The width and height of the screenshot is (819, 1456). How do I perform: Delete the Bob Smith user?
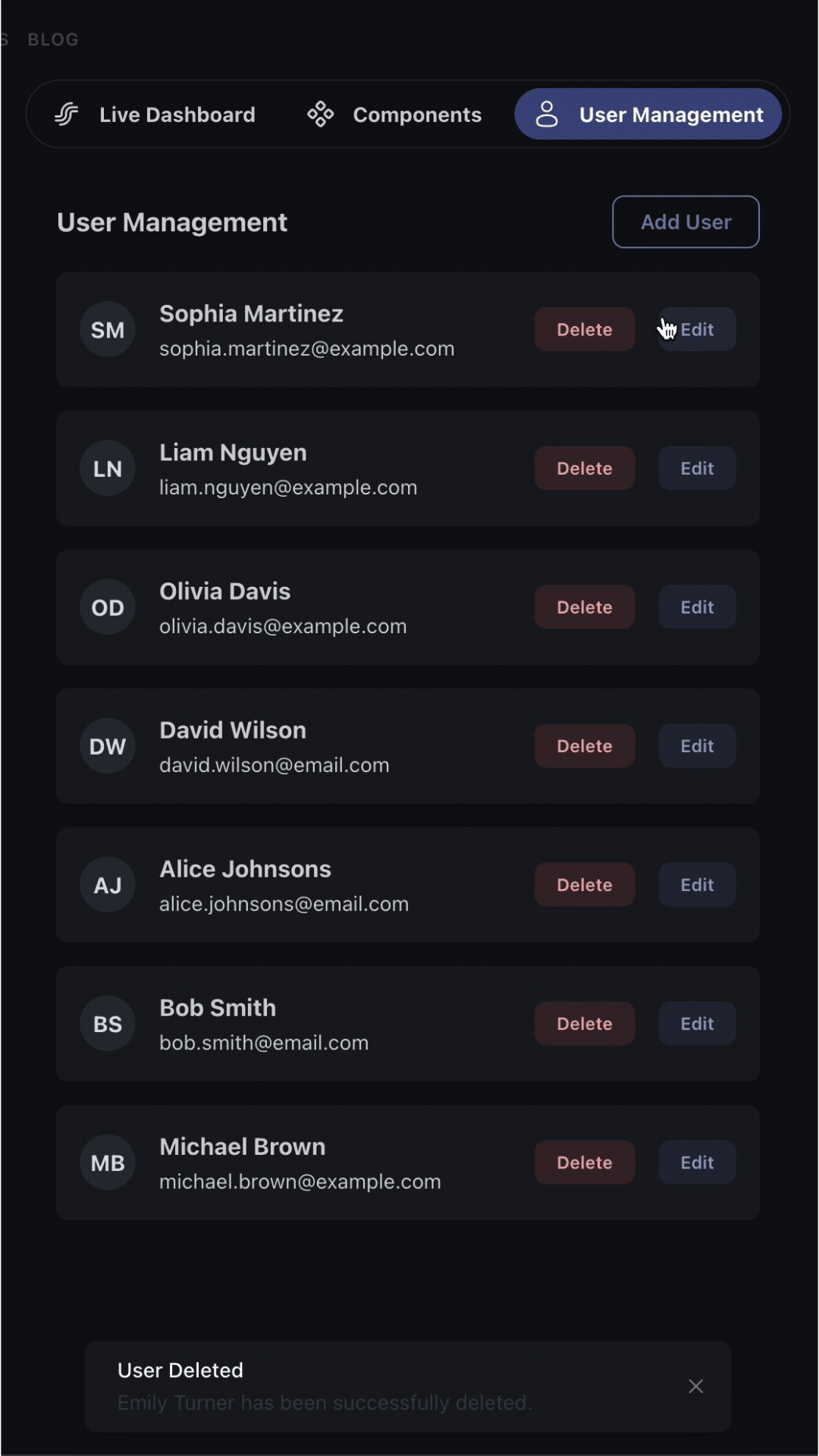(584, 1024)
